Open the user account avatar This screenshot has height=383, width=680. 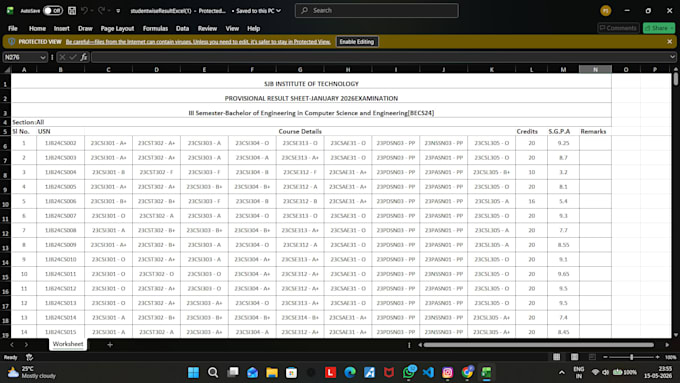(x=606, y=11)
